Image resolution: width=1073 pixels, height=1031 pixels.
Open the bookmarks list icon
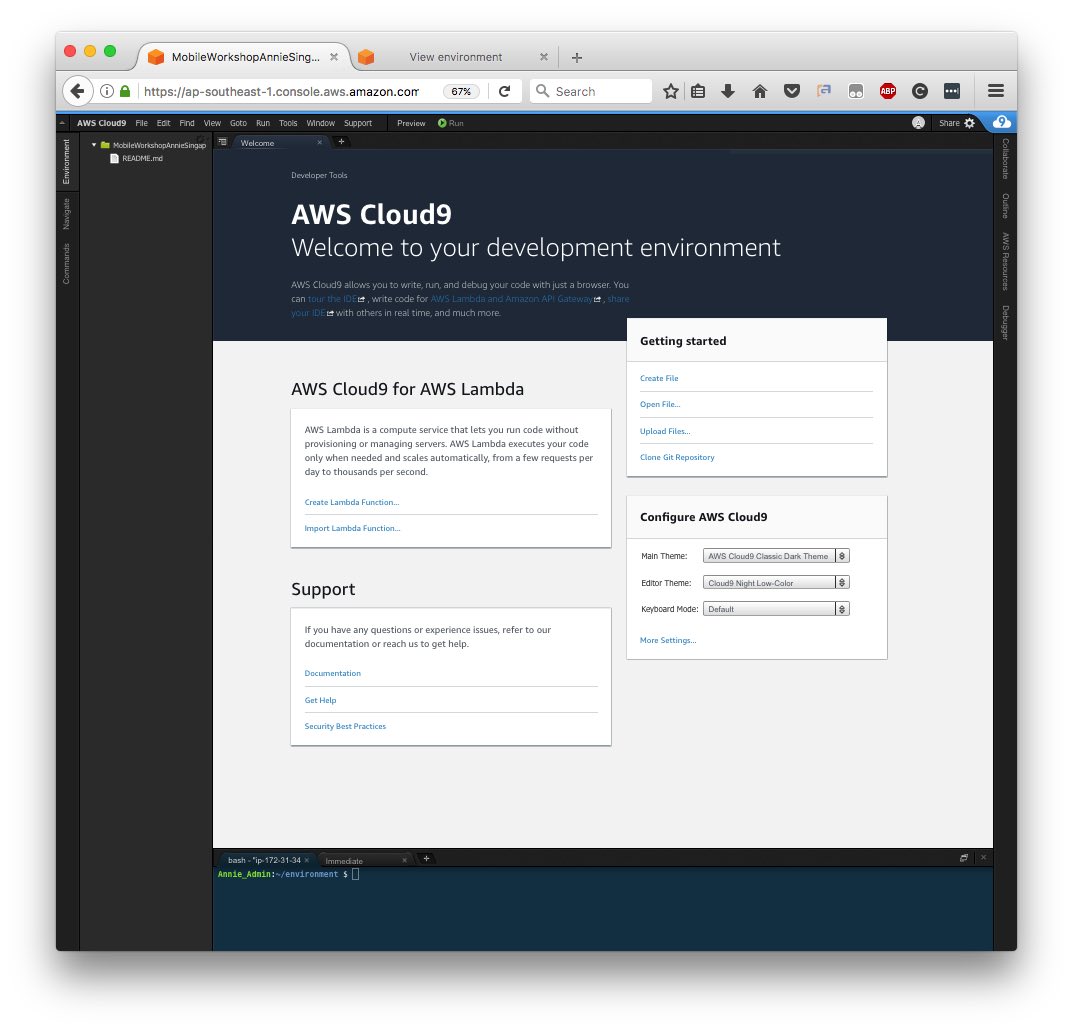click(698, 91)
